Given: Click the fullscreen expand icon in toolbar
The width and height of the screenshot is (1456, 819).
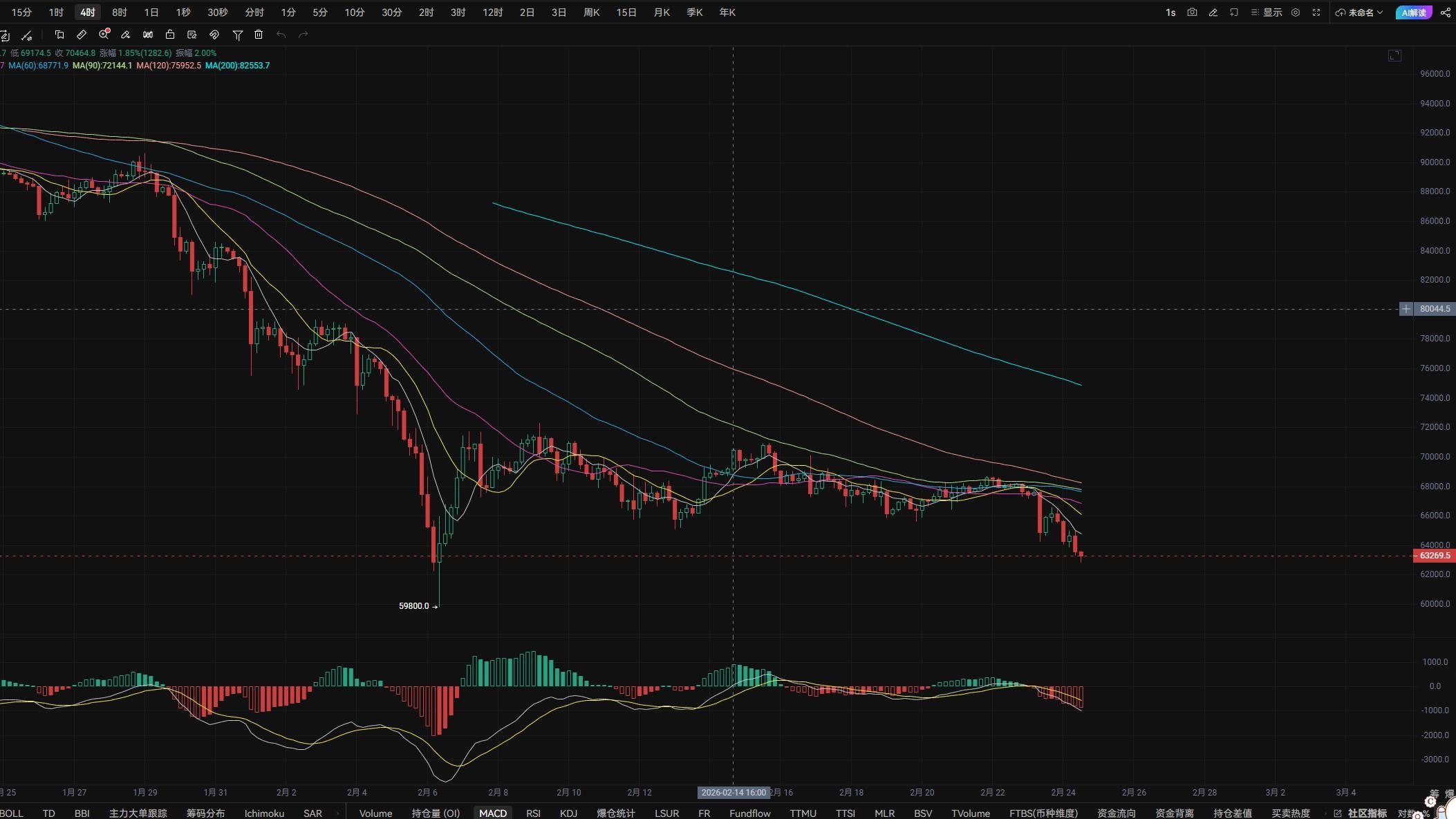Looking at the screenshot, I should tap(1316, 12).
